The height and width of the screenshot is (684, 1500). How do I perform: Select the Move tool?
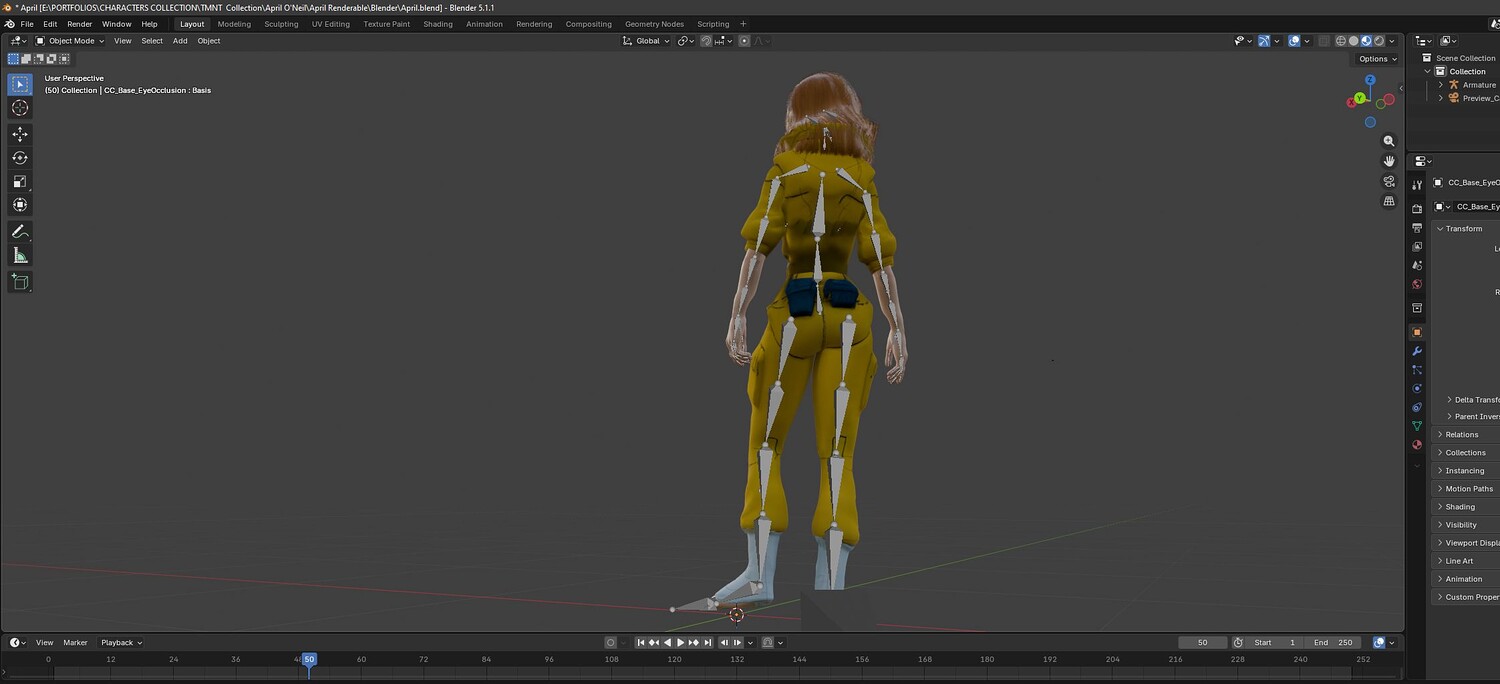tap(20, 134)
